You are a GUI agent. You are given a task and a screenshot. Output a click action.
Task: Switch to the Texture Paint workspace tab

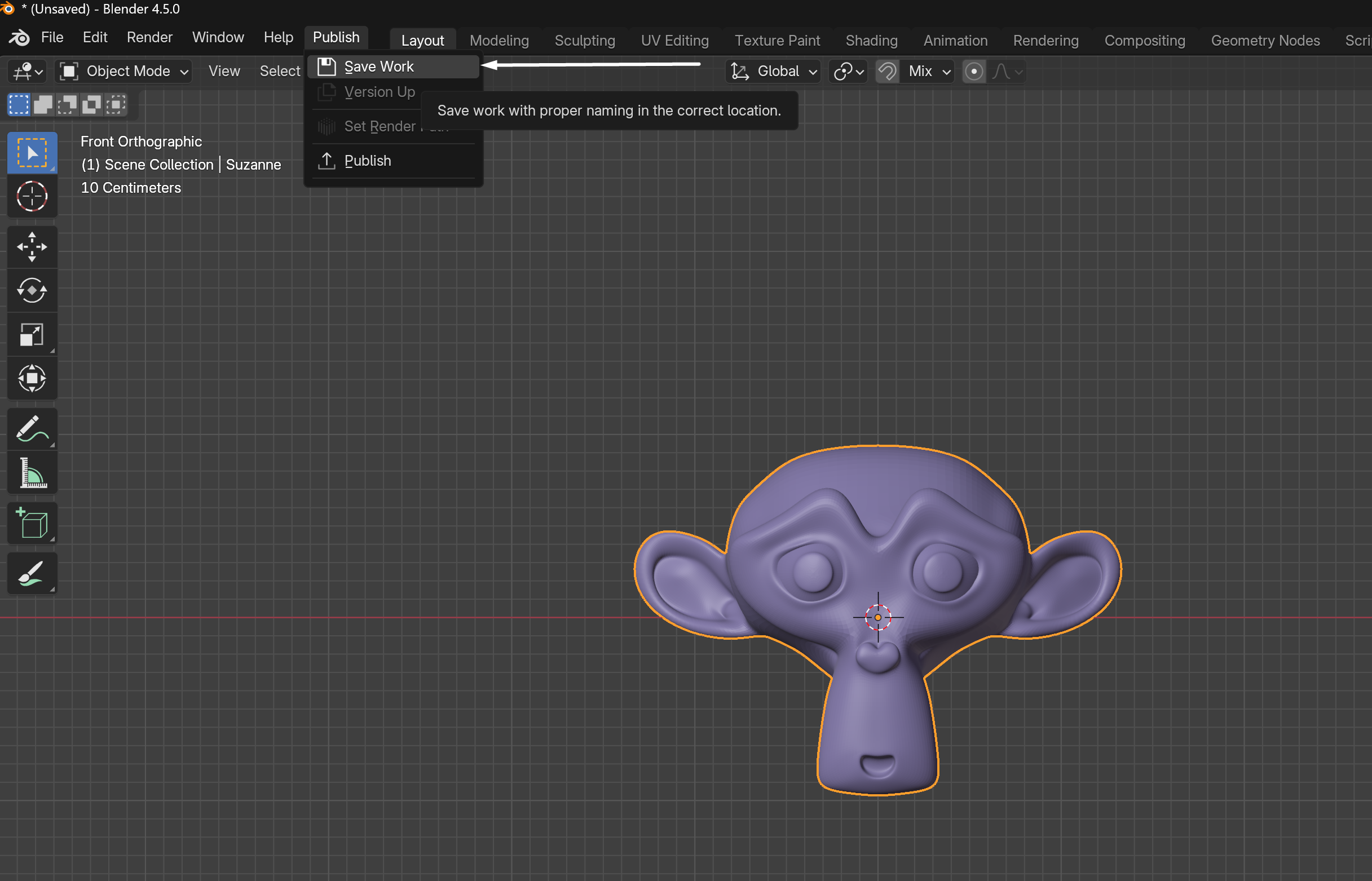click(x=777, y=41)
